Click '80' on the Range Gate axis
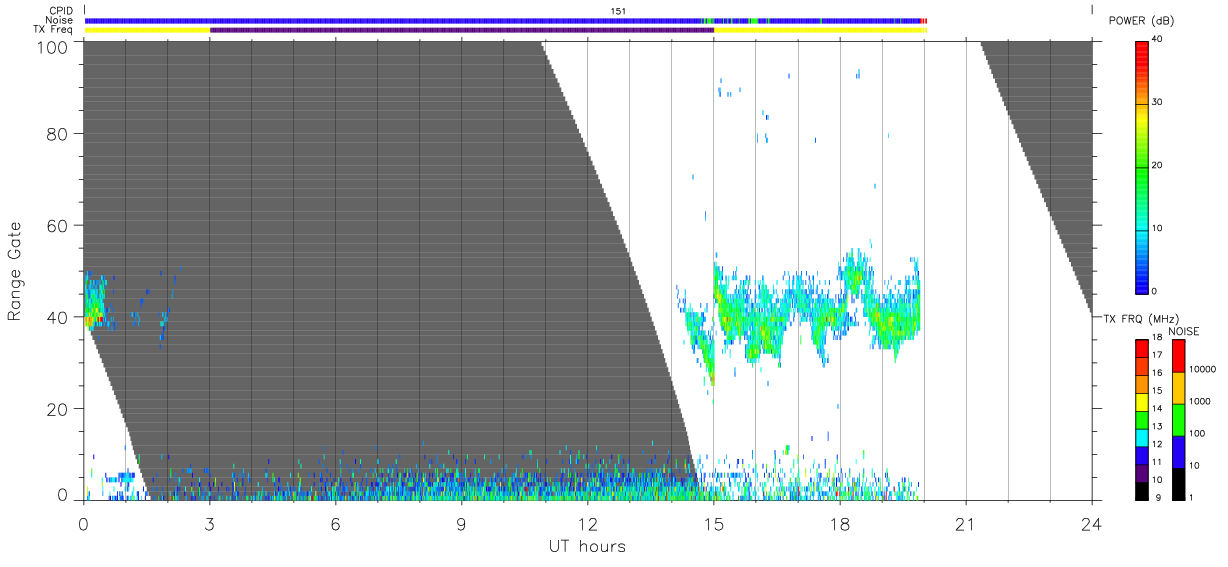1228x567 pixels. point(59,133)
